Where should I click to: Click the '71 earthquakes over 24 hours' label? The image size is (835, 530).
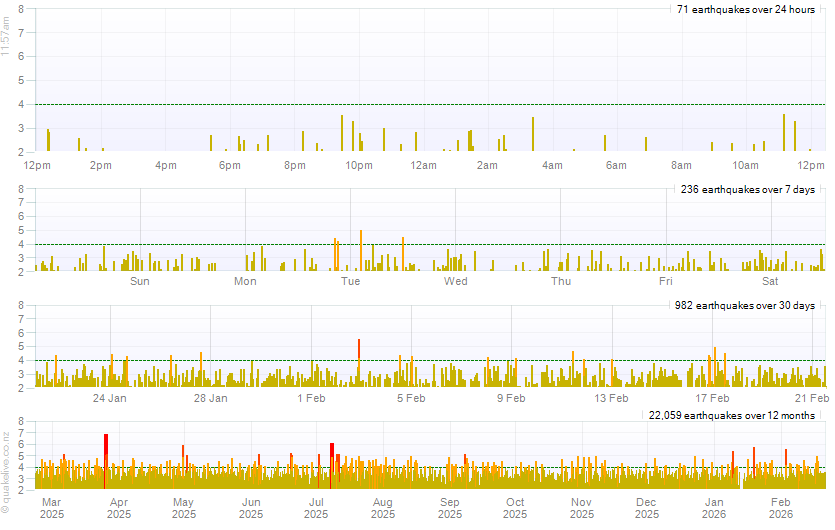tap(746, 9)
